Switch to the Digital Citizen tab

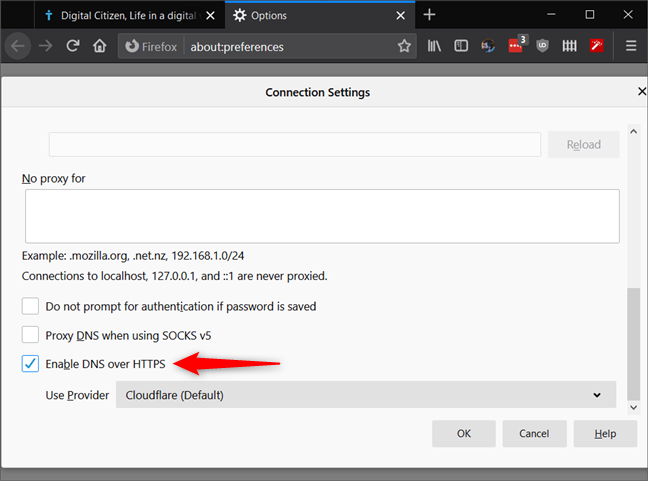tap(129, 16)
